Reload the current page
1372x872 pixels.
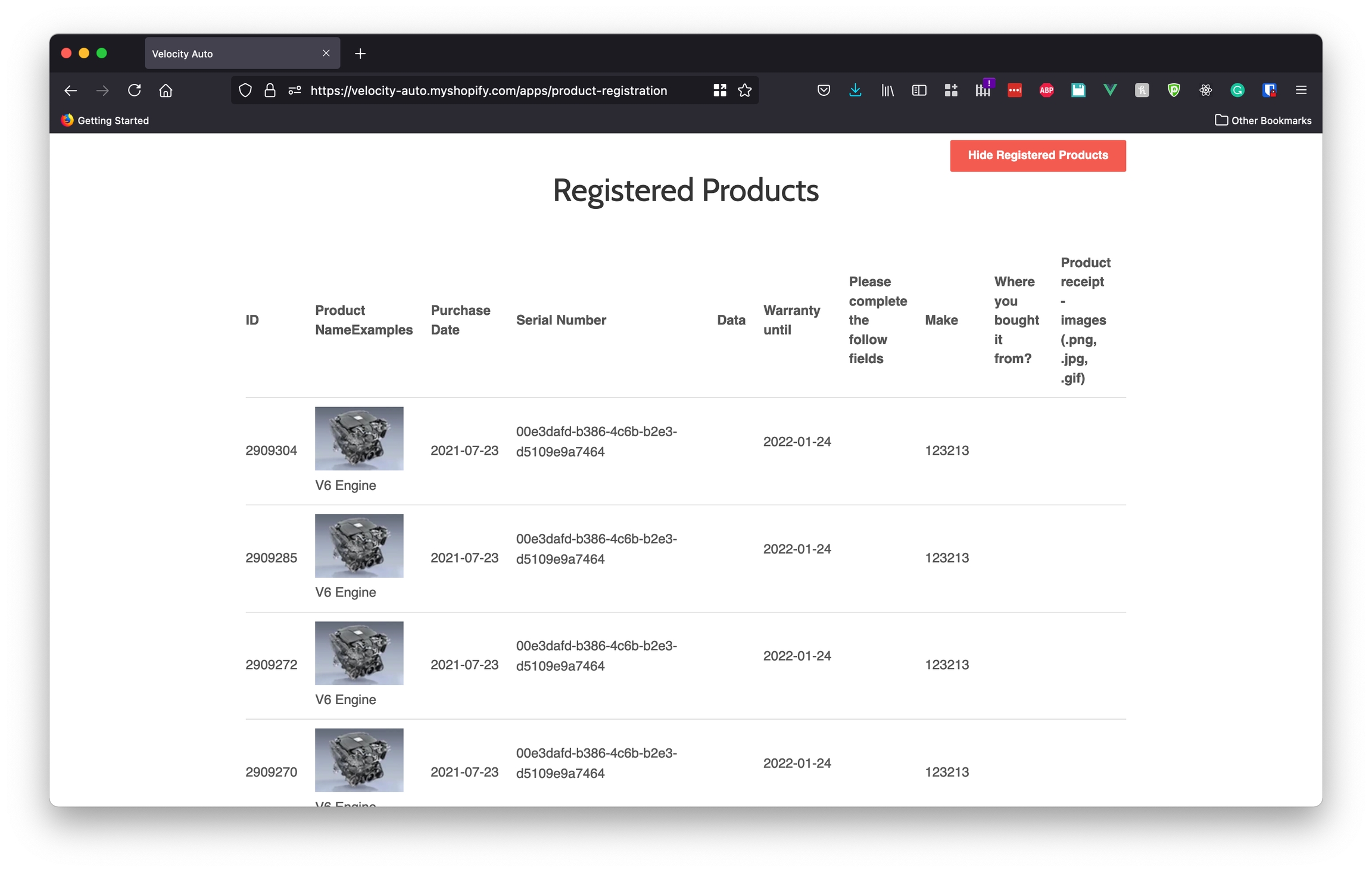coord(134,90)
